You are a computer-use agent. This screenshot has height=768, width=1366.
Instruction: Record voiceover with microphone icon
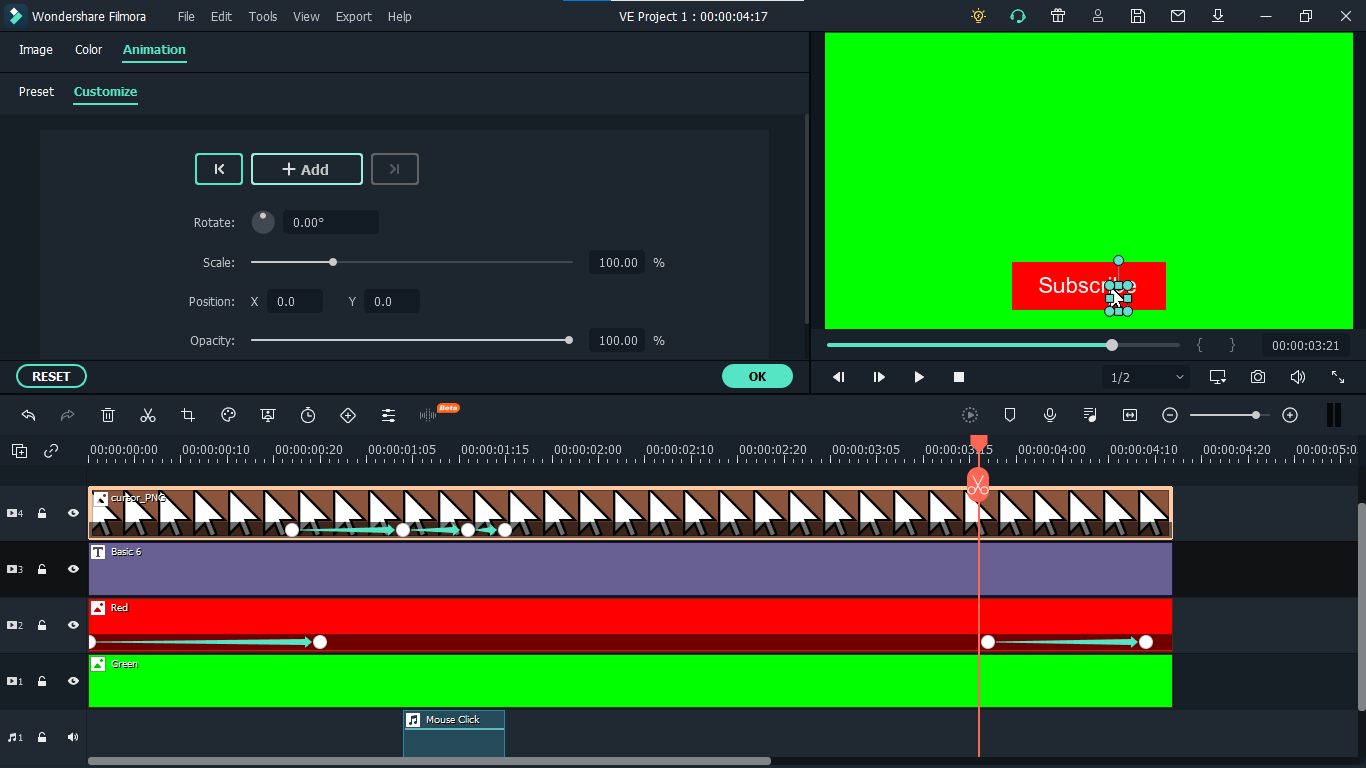click(1050, 415)
